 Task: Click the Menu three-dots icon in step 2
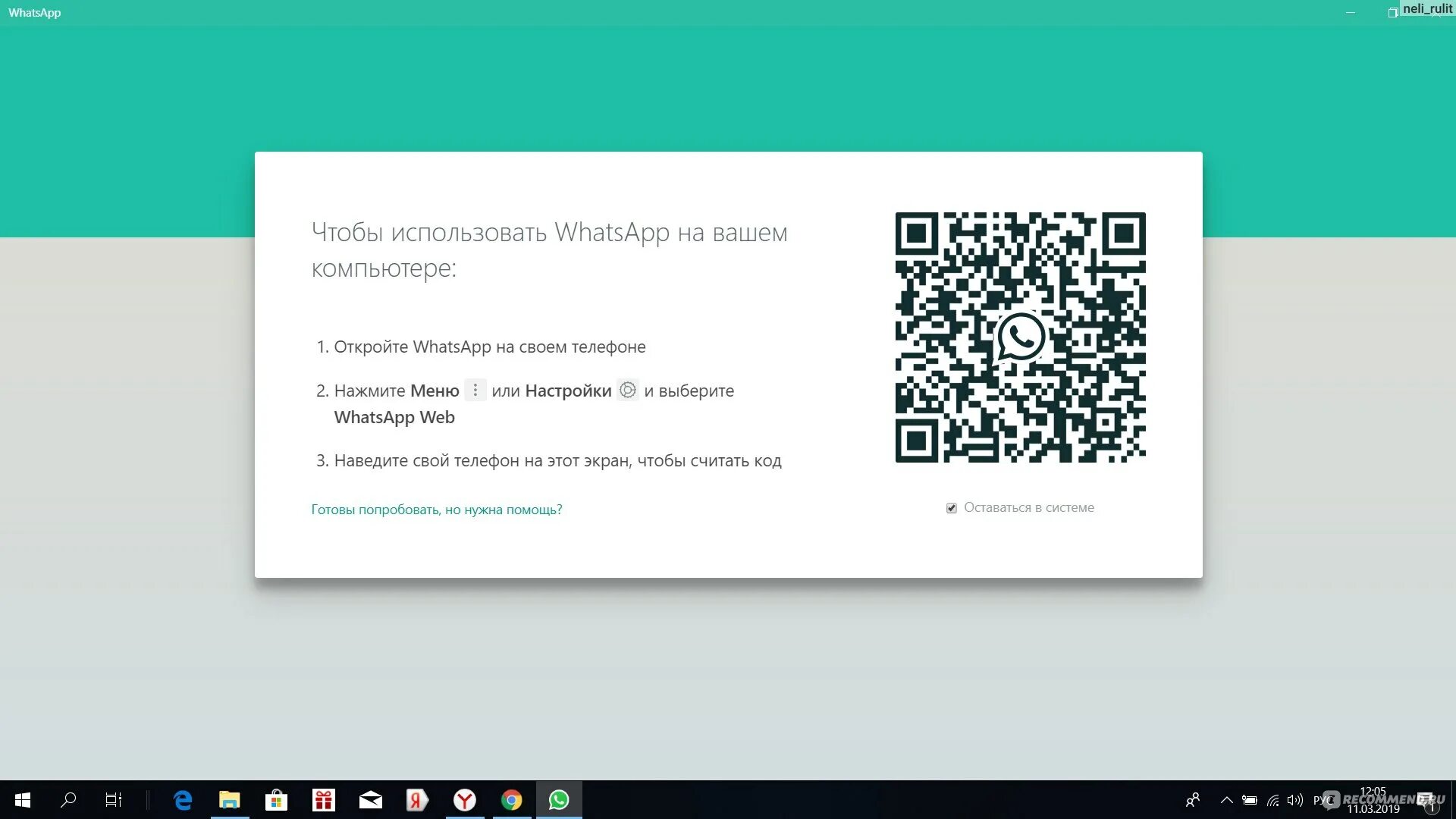475,391
